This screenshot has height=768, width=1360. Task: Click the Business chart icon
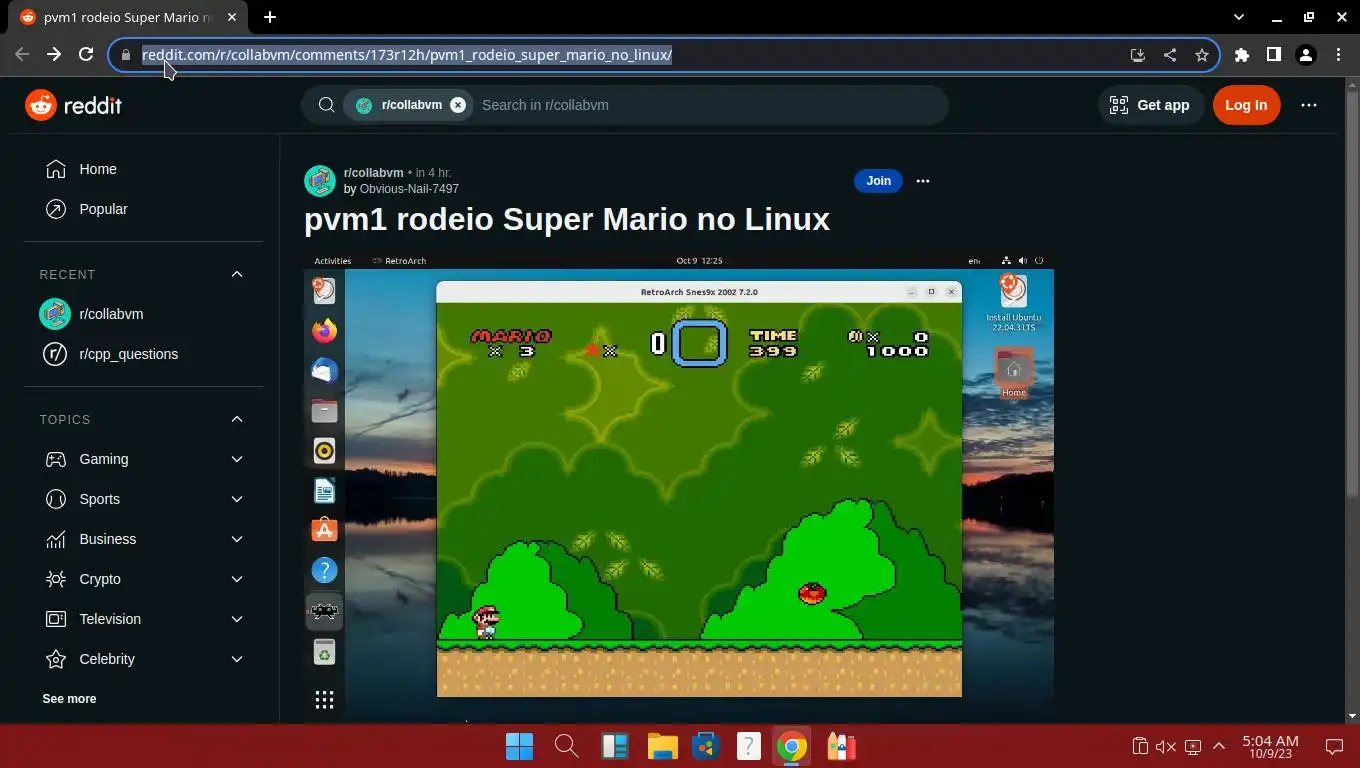click(56, 539)
